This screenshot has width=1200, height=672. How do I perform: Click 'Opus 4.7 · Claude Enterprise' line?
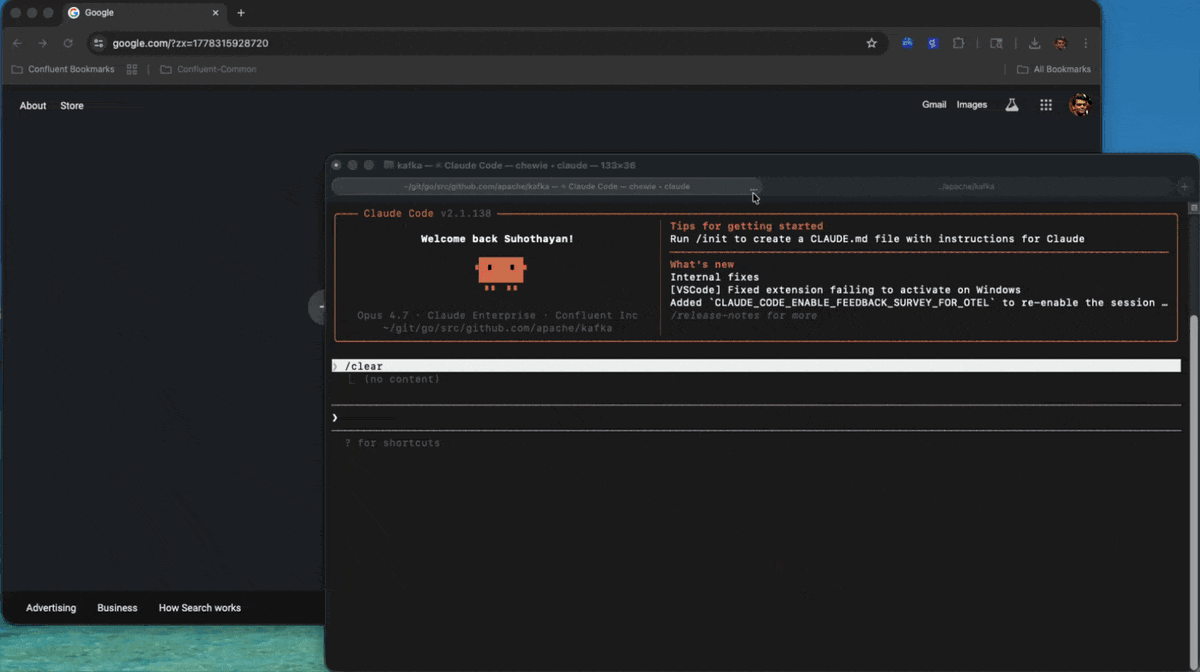[x=497, y=315]
